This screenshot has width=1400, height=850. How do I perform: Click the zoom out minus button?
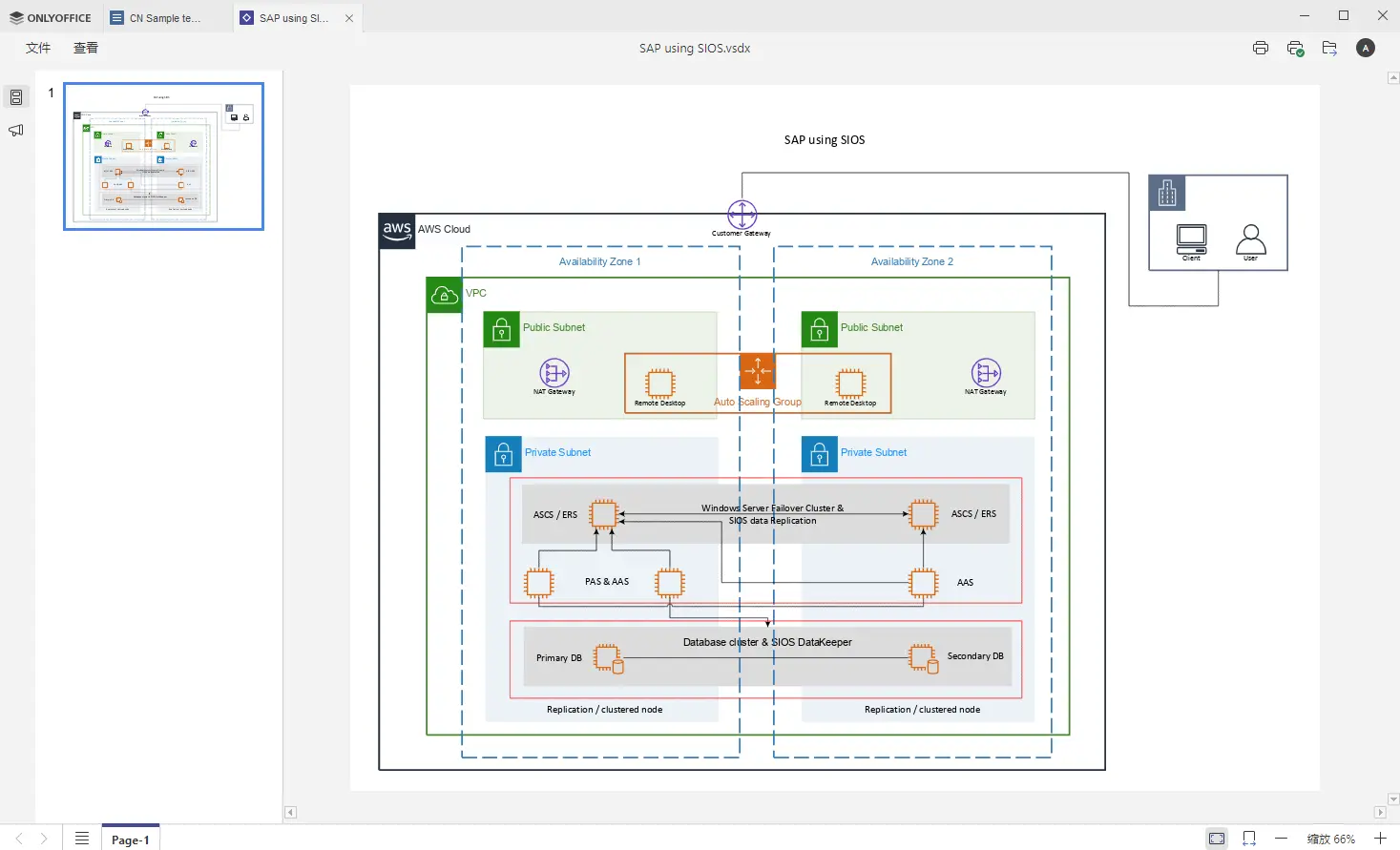(x=1281, y=839)
